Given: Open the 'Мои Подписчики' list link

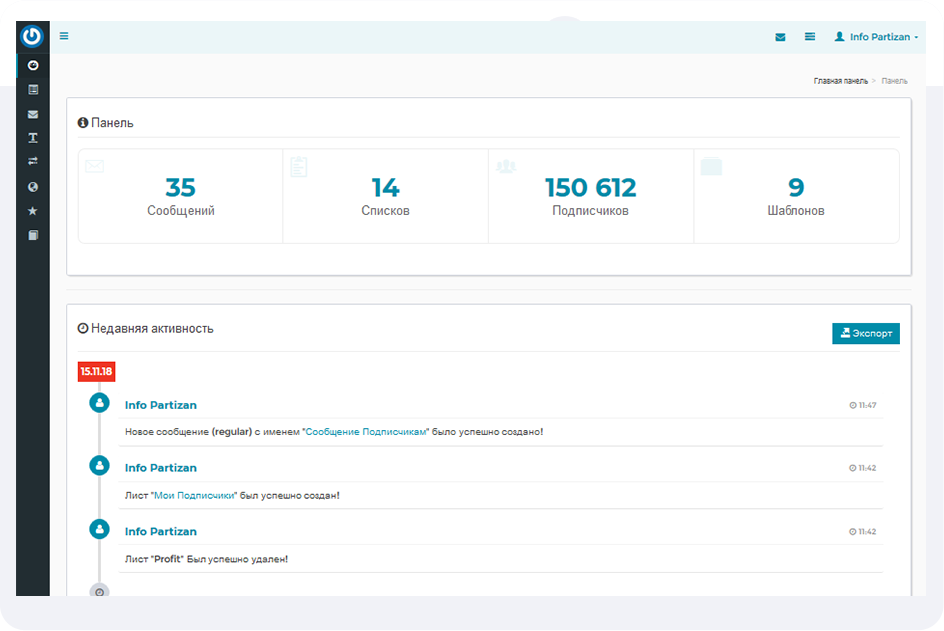Looking at the screenshot, I should (x=194, y=495).
